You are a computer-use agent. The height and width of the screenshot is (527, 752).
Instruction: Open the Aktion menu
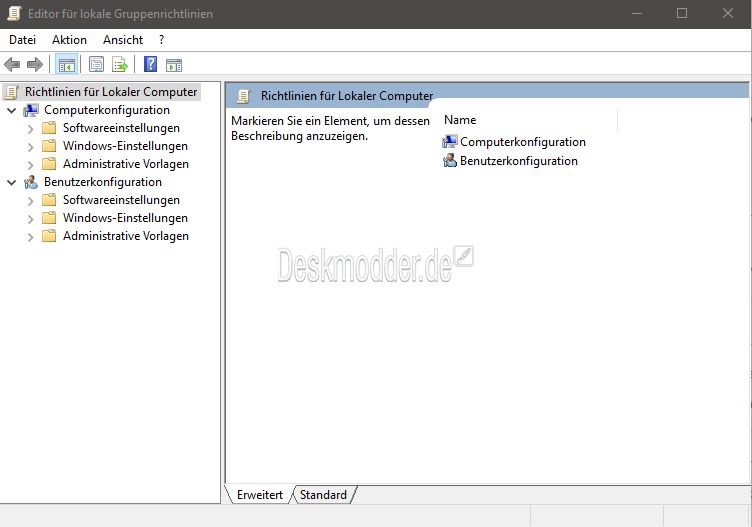point(70,40)
